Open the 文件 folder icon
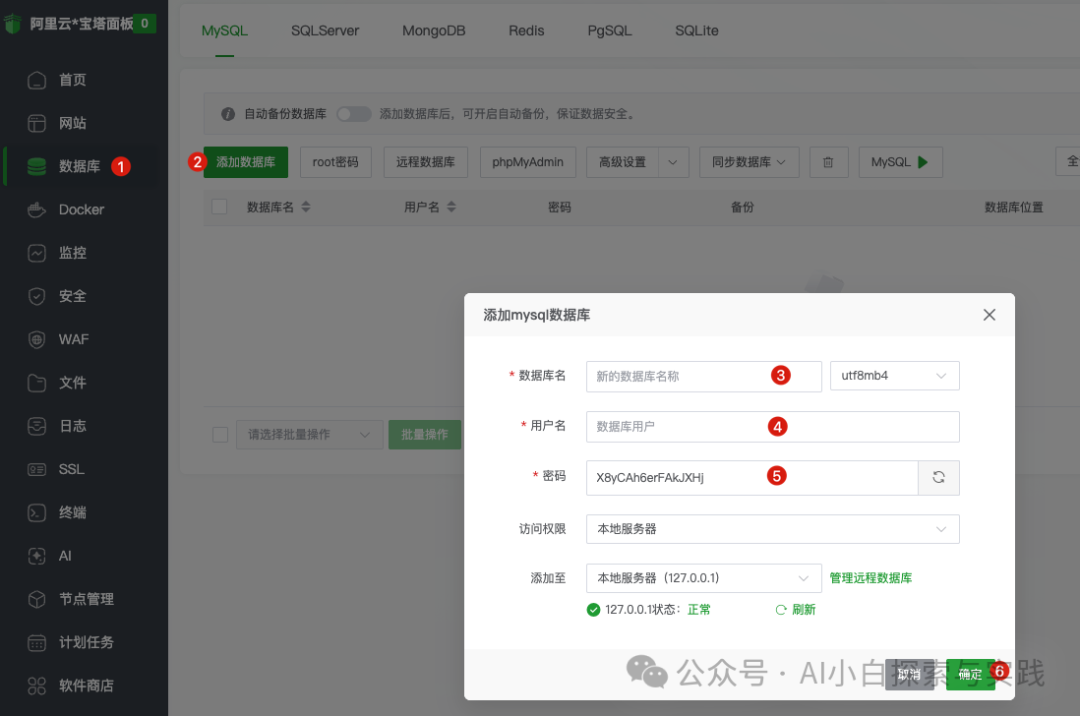This screenshot has width=1080, height=716. click(x=37, y=383)
